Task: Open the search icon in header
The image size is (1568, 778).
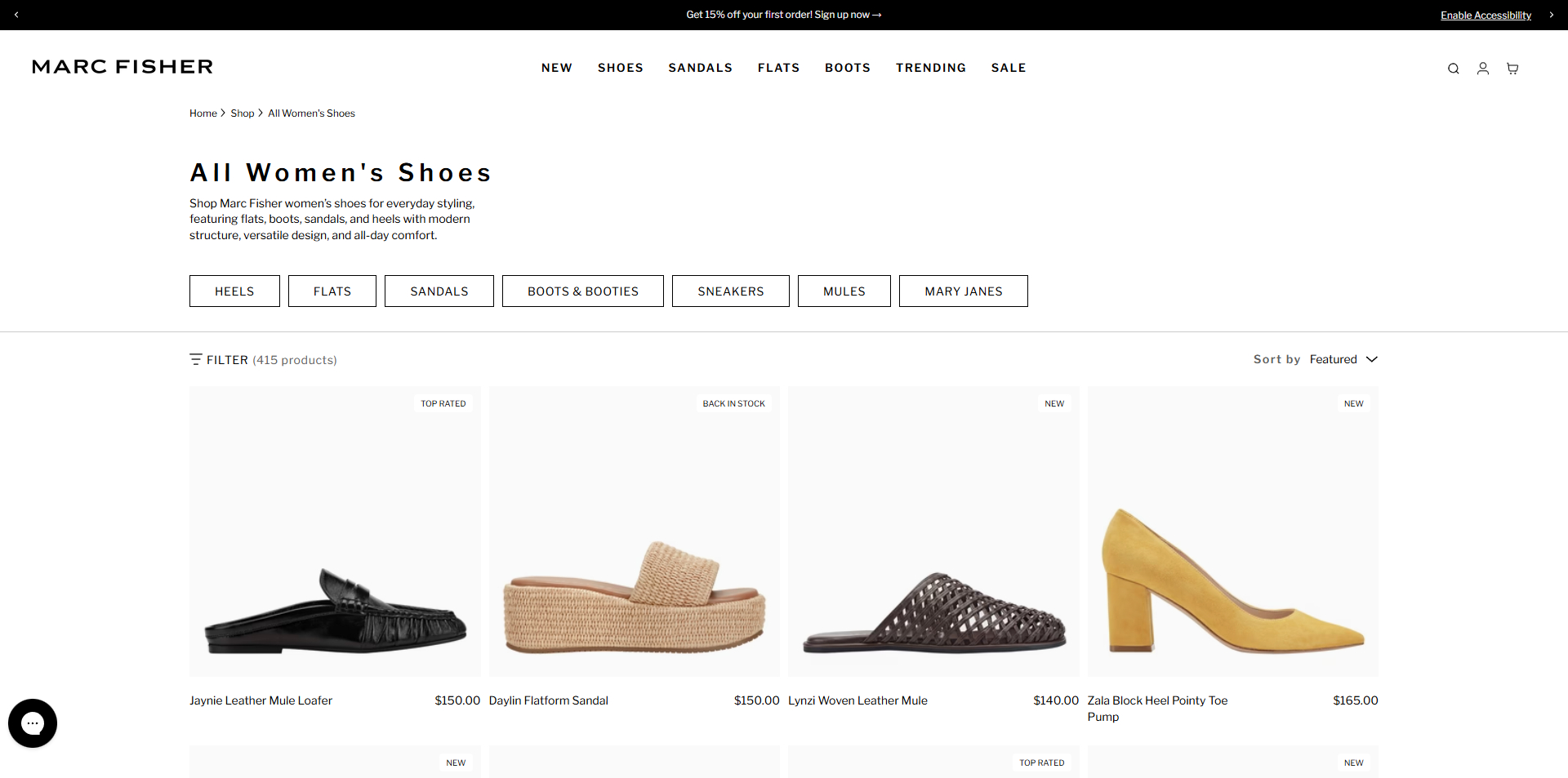Action: click(1453, 69)
